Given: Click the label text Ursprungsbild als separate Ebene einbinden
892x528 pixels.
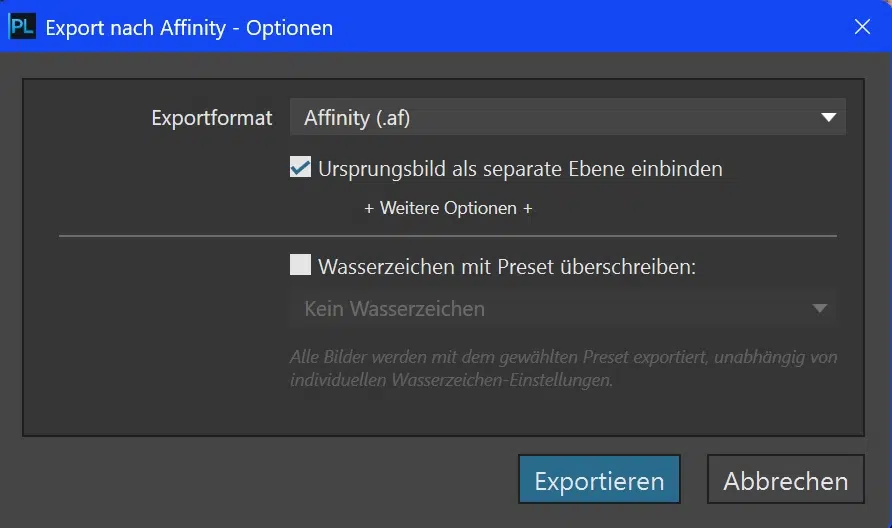Looking at the screenshot, I should [520, 169].
